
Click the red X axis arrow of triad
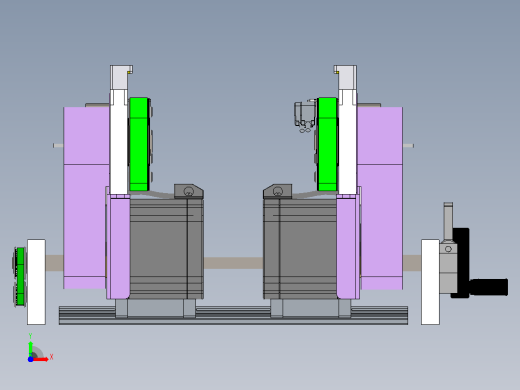pos(41,359)
